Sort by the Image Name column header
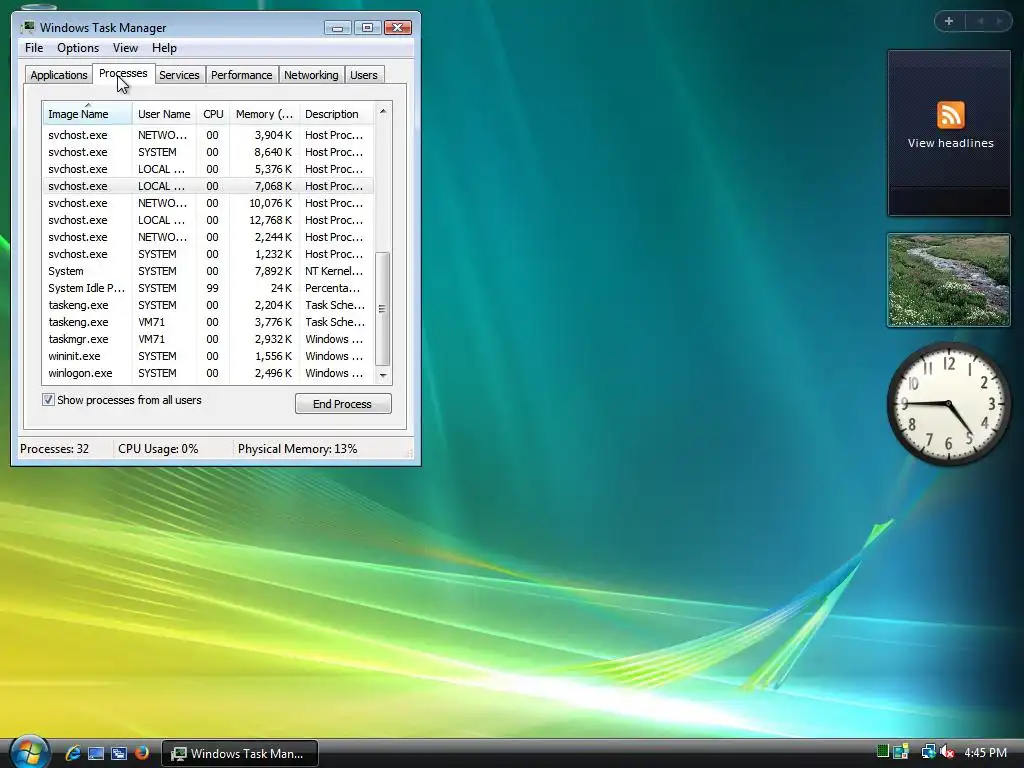Viewport: 1024px width, 768px height. pyautogui.click(x=88, y=114)
